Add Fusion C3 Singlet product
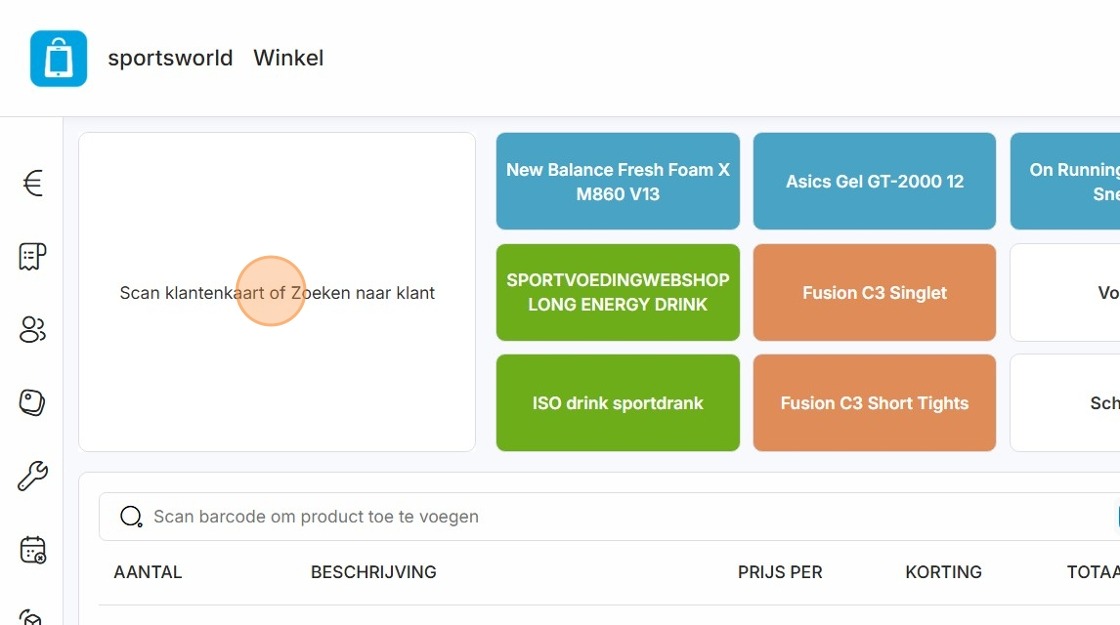1120x625 pixels. [x=874, y=292]
